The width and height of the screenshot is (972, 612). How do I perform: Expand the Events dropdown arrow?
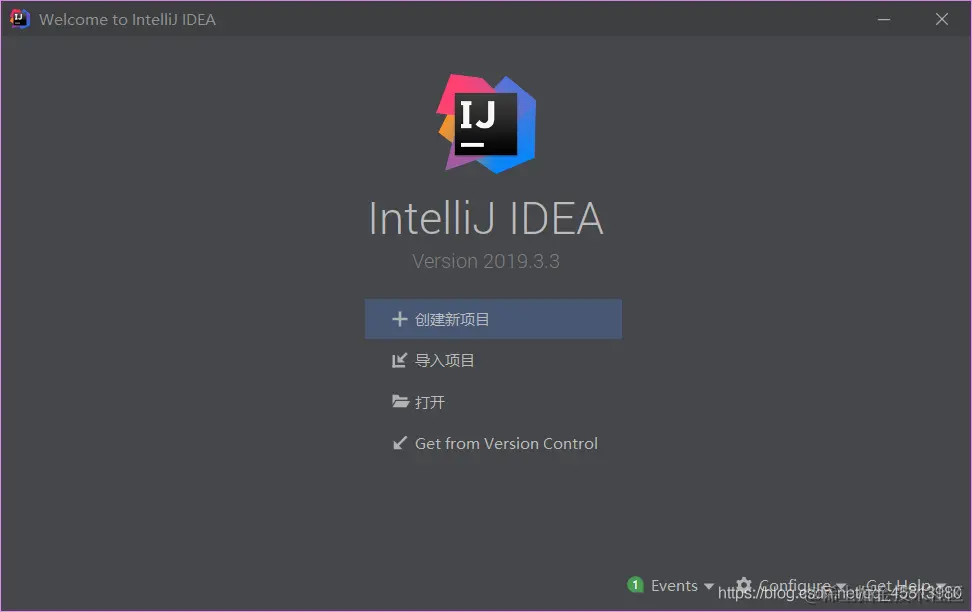coord(709,585)
